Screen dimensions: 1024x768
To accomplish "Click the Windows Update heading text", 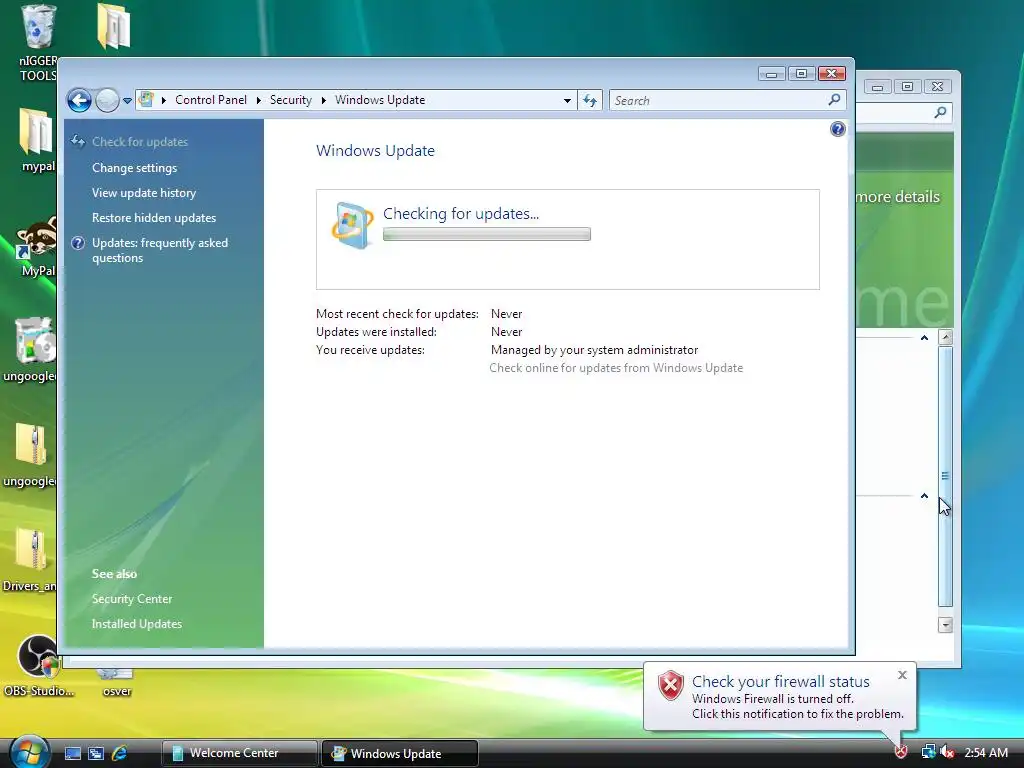I will pyautogui.click(x=376, y=151).
